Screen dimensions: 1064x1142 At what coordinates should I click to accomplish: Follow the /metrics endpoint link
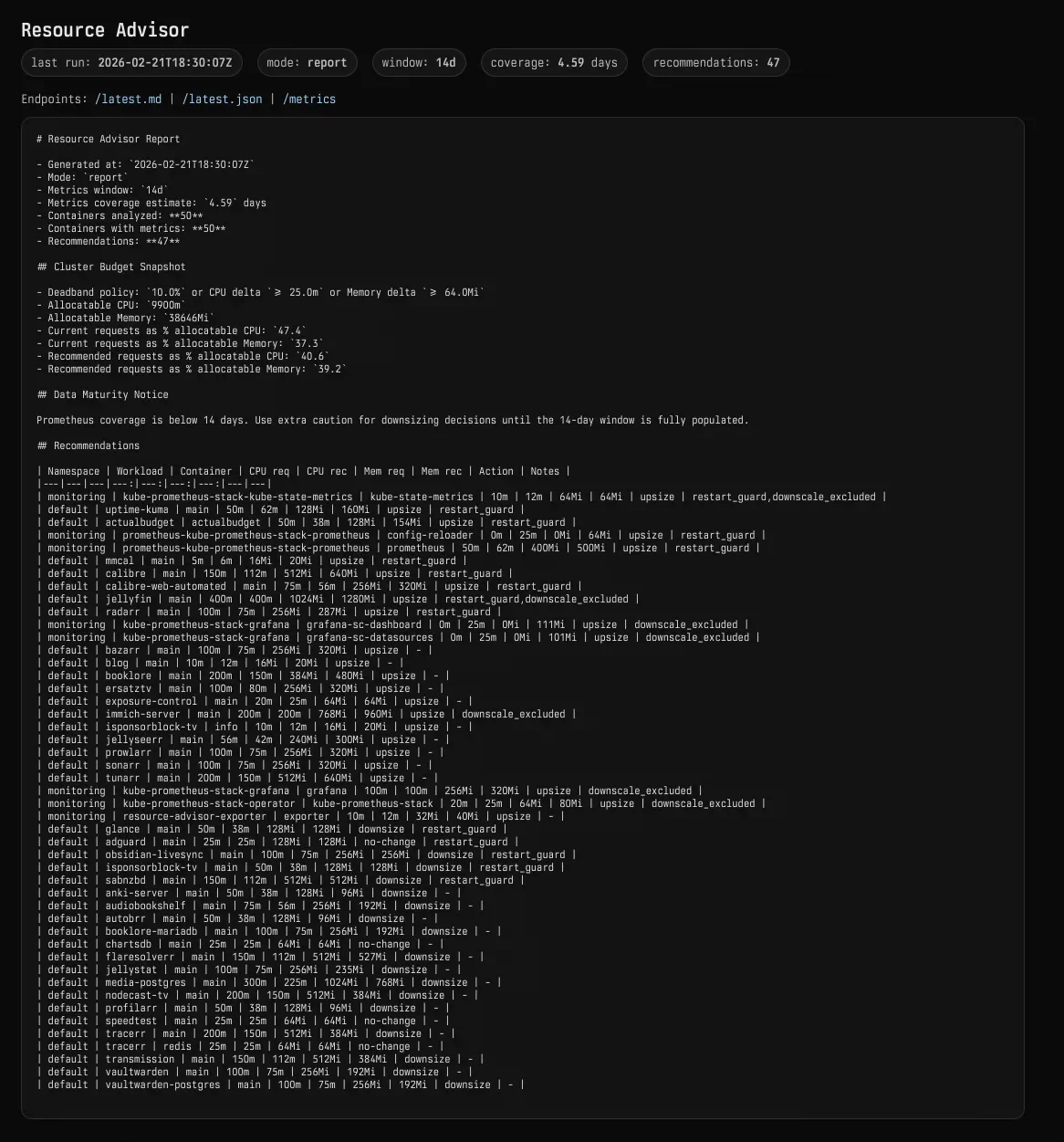click(308, 99)
